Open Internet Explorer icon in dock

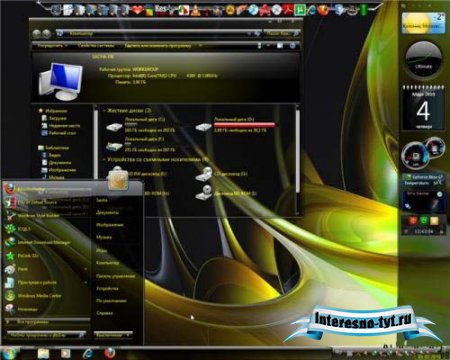point(311,10)
